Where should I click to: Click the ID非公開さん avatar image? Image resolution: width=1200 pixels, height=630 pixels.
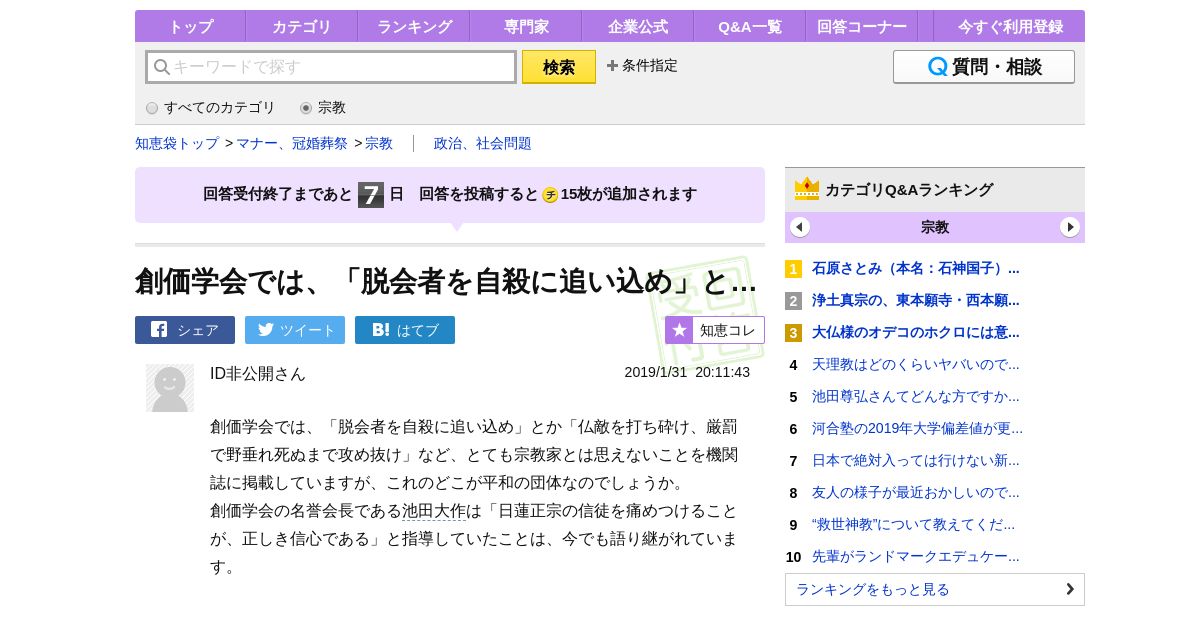(170, 388)
